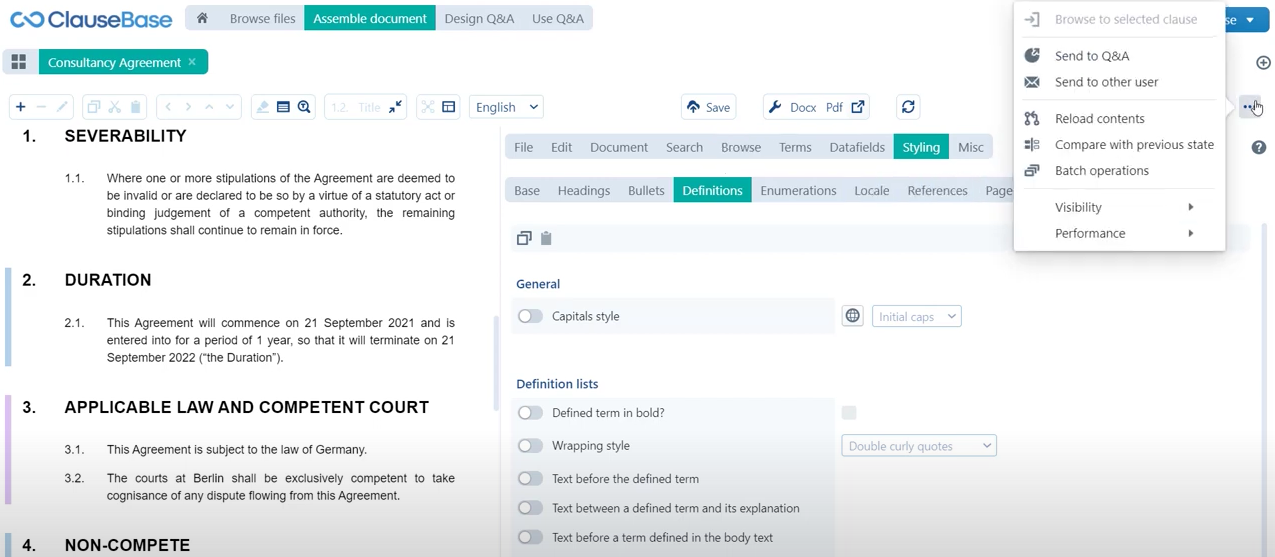Screen dimensions: 1275x557
Task: Expand the Double curly quotes dropdown
Action: [918, 446]
